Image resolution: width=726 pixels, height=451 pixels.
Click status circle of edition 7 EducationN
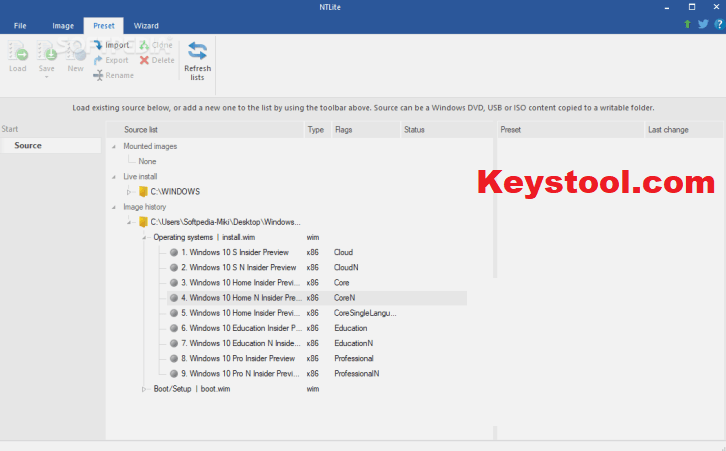pos(174,343)
